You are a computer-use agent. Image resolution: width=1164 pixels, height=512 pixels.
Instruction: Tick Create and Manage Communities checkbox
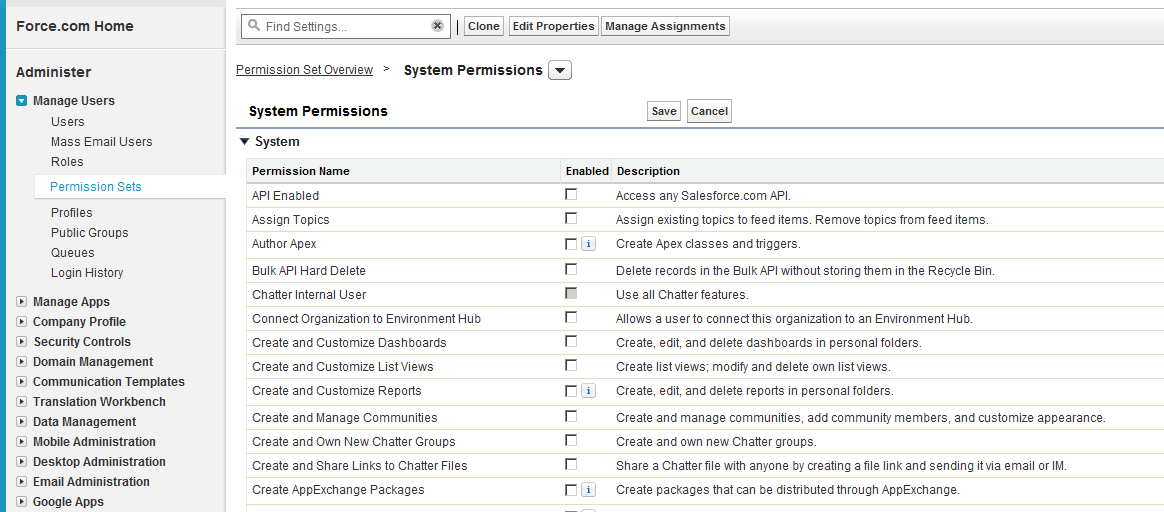(x=571, y=416)
